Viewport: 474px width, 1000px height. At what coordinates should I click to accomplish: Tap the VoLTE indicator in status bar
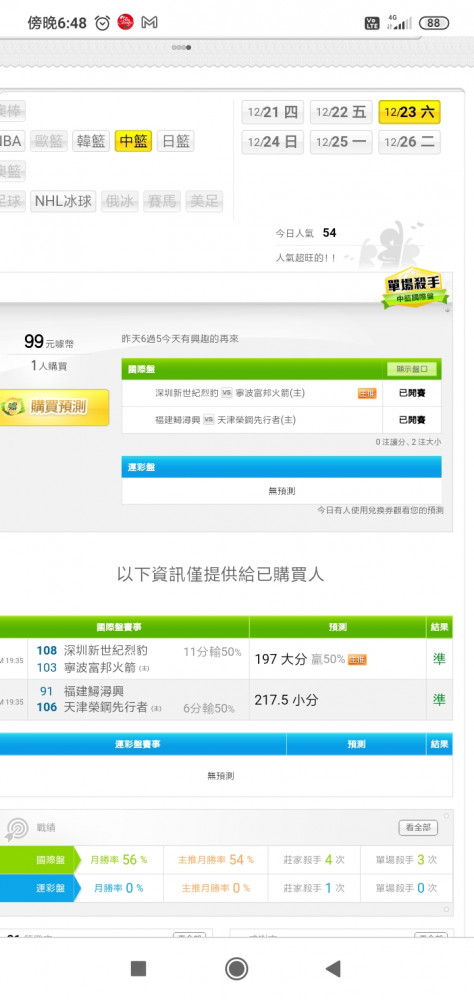pos(371,23)
